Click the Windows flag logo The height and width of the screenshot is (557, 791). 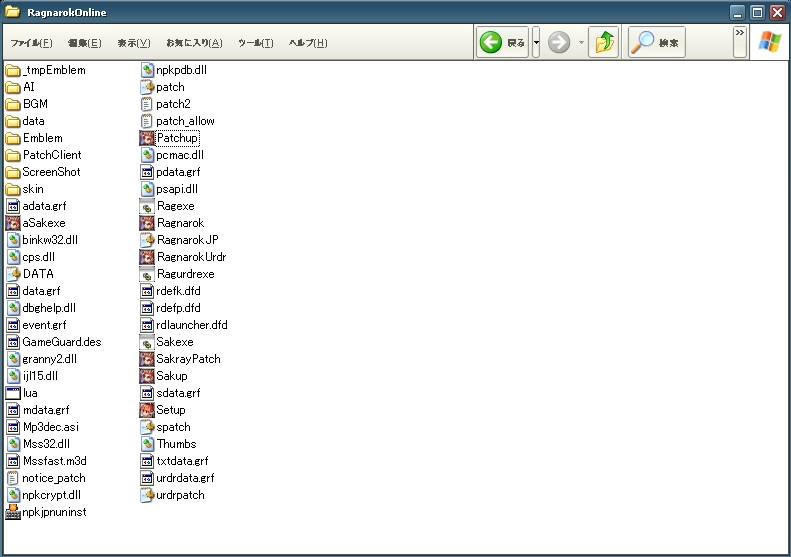click(x=770, y=42)
